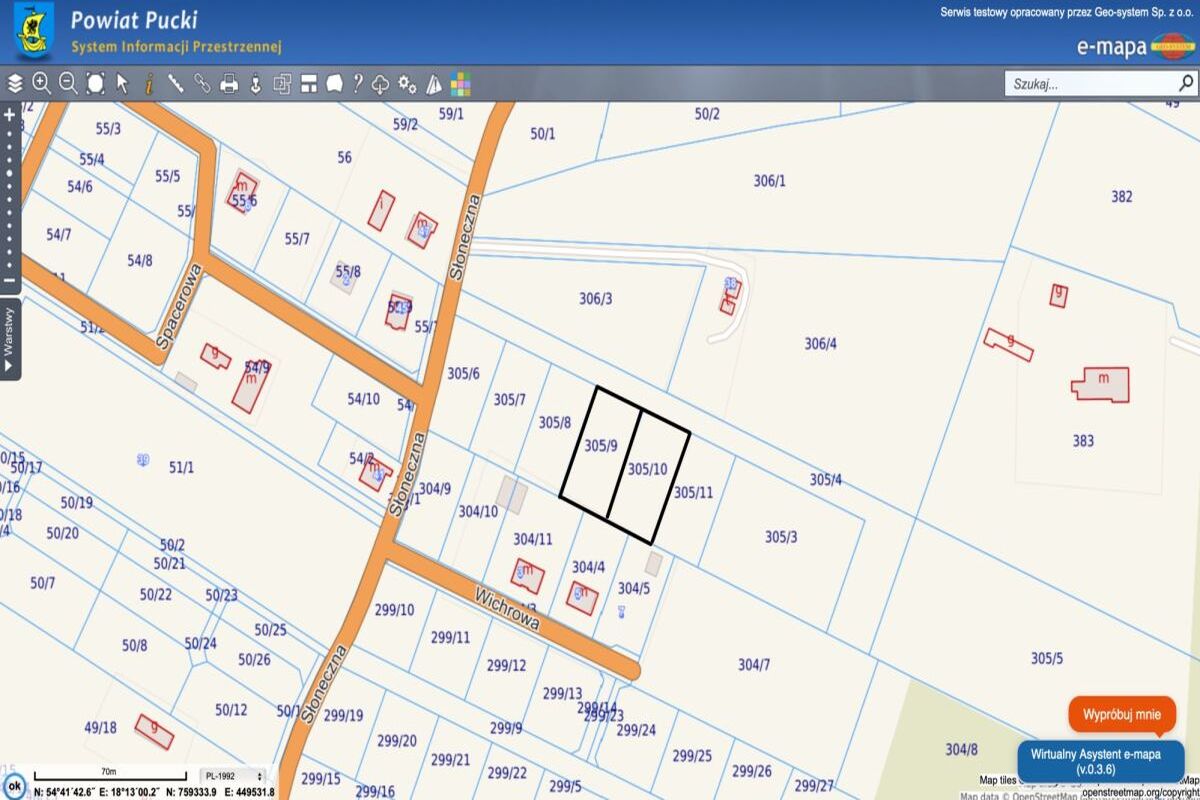Click the cloud download icon
The height and width of the screenshot is (800, 1200).
tap(381, 84)
